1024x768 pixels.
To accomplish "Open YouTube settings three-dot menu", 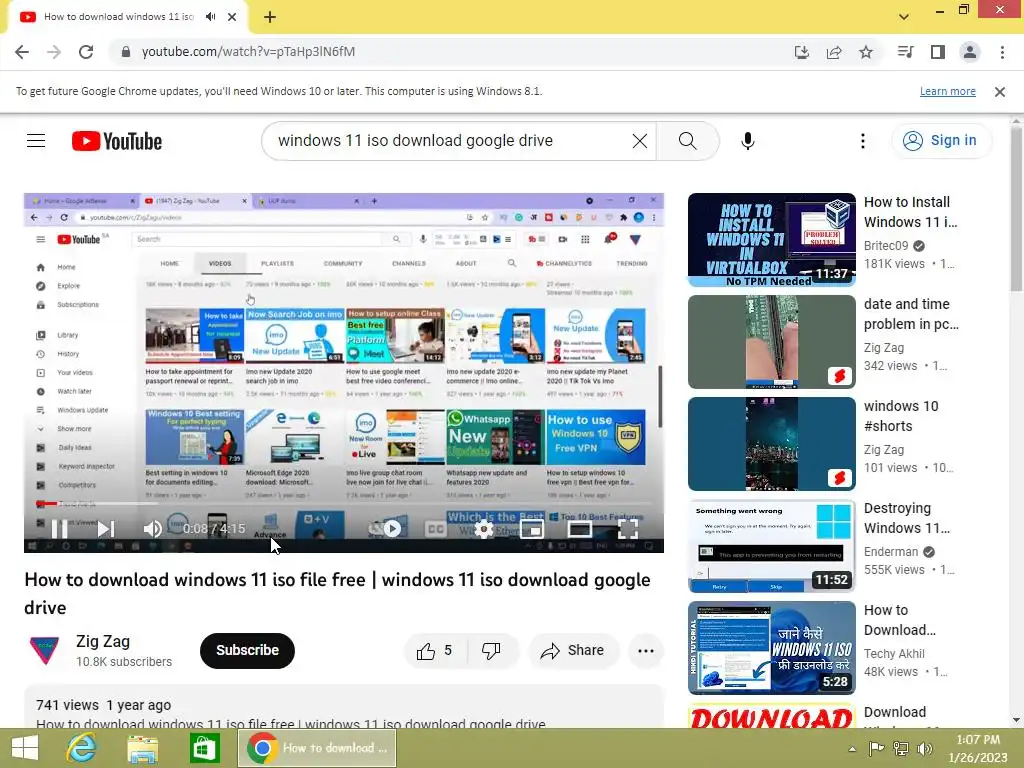I will 863,140.
